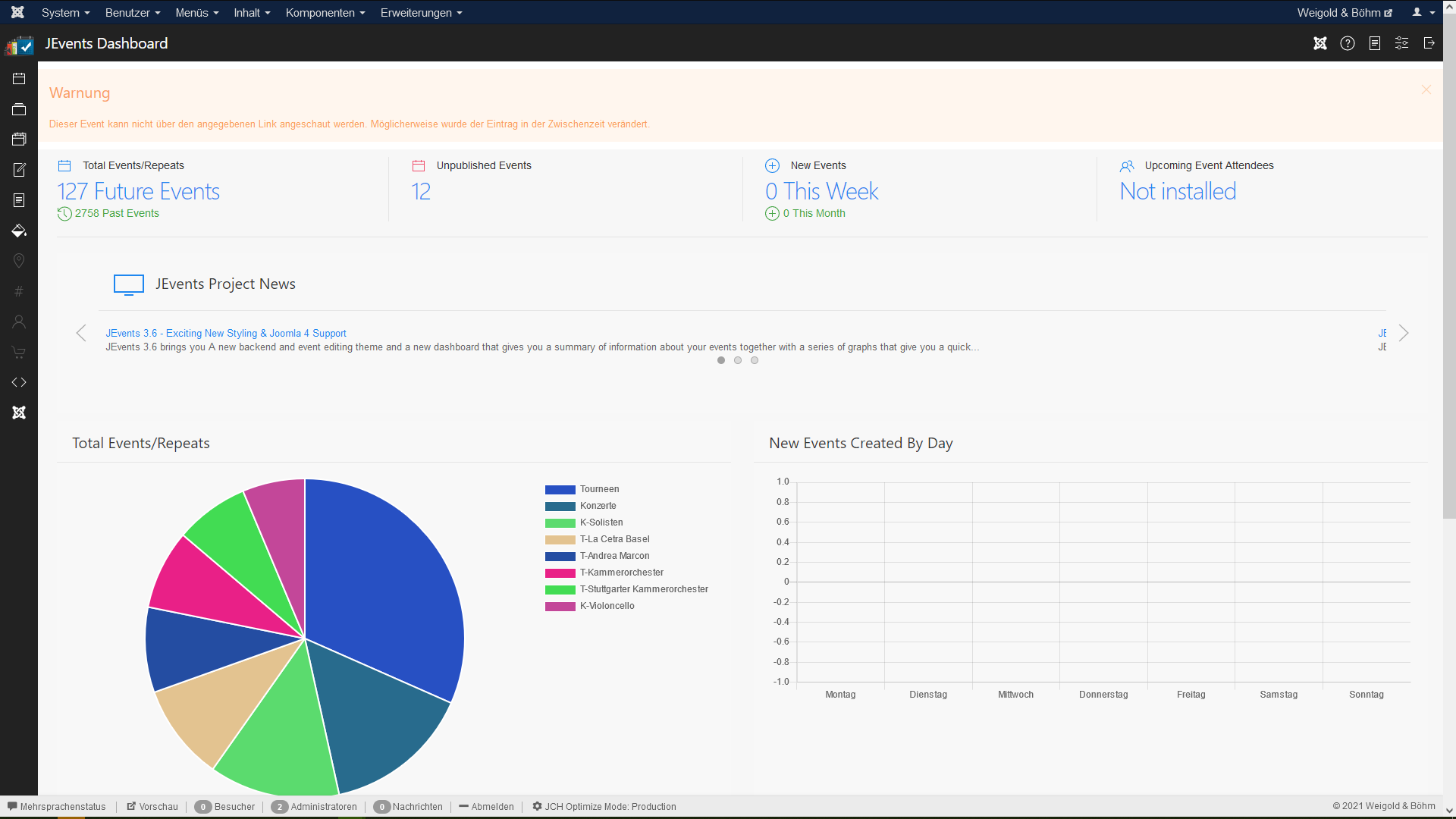Open the configuration sliders icon
The height and width of the screenshot is (819, 1456).
point(1402,43)
